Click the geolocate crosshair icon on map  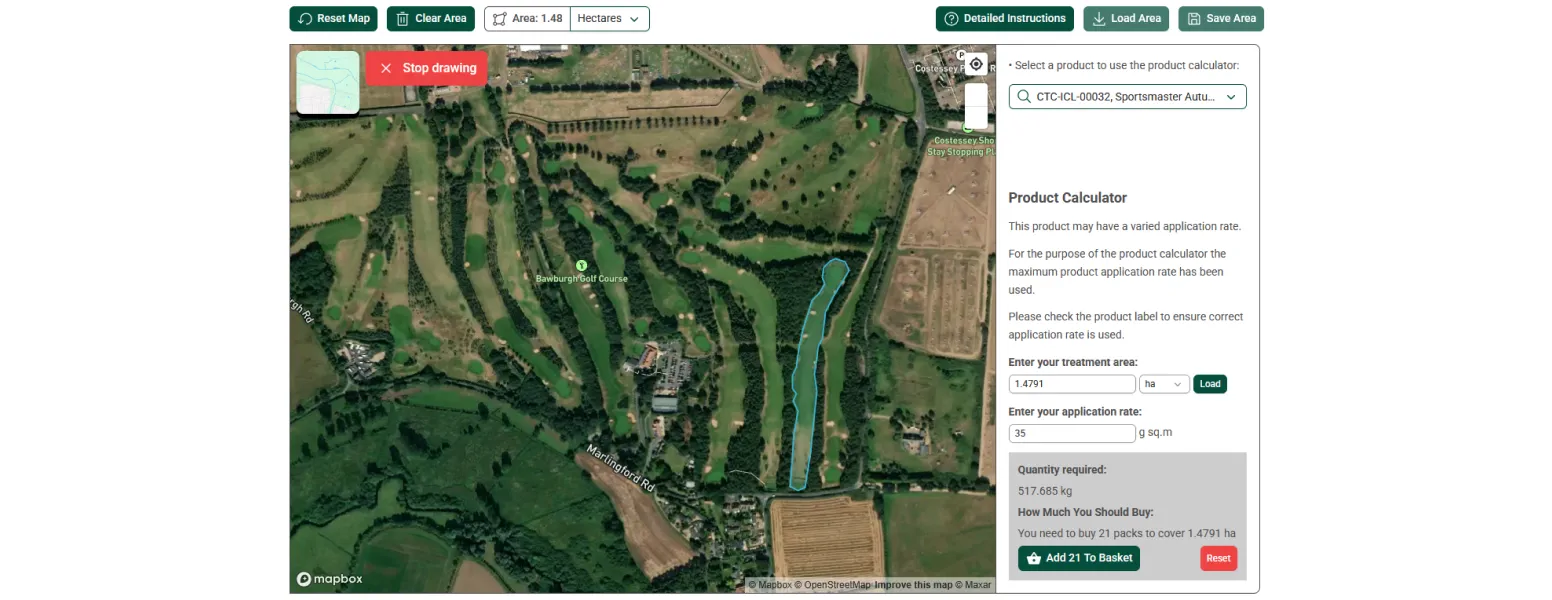click(976, 63)
